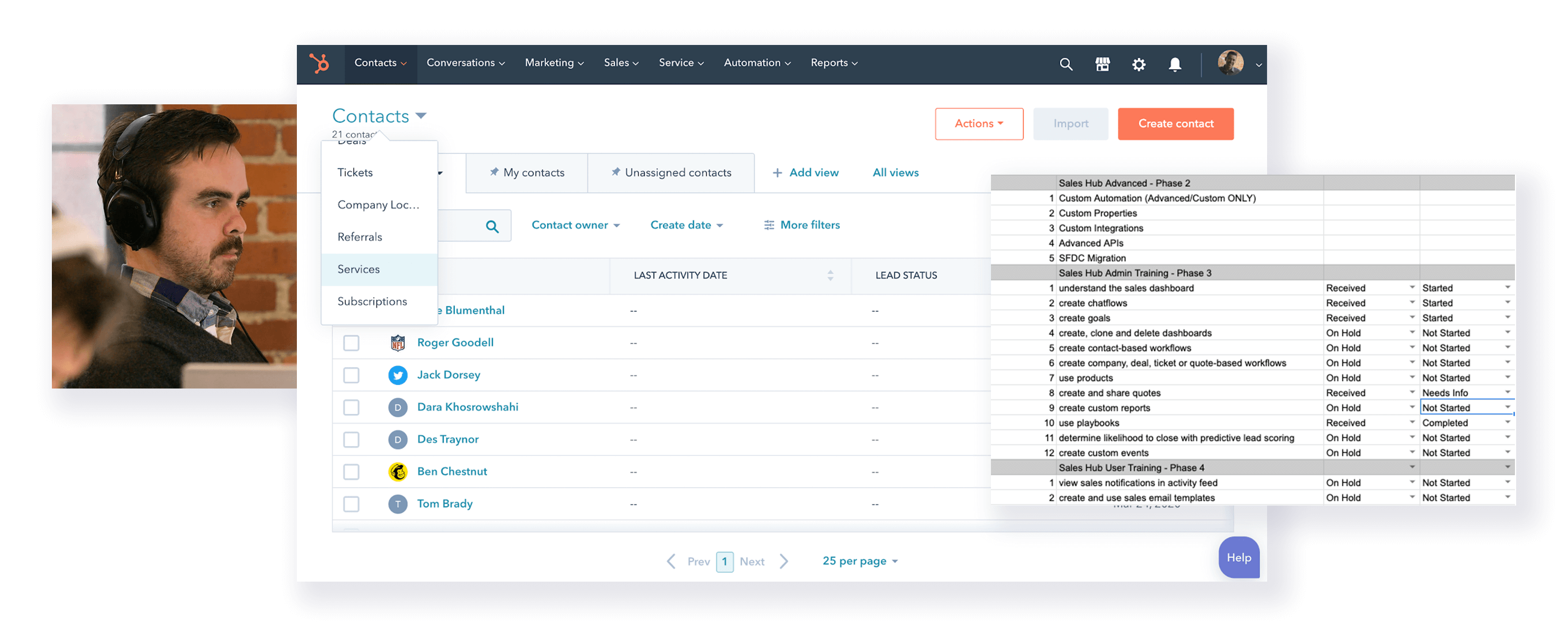
Task: Click the user avatar in navbar
Action: [1230, 63]
